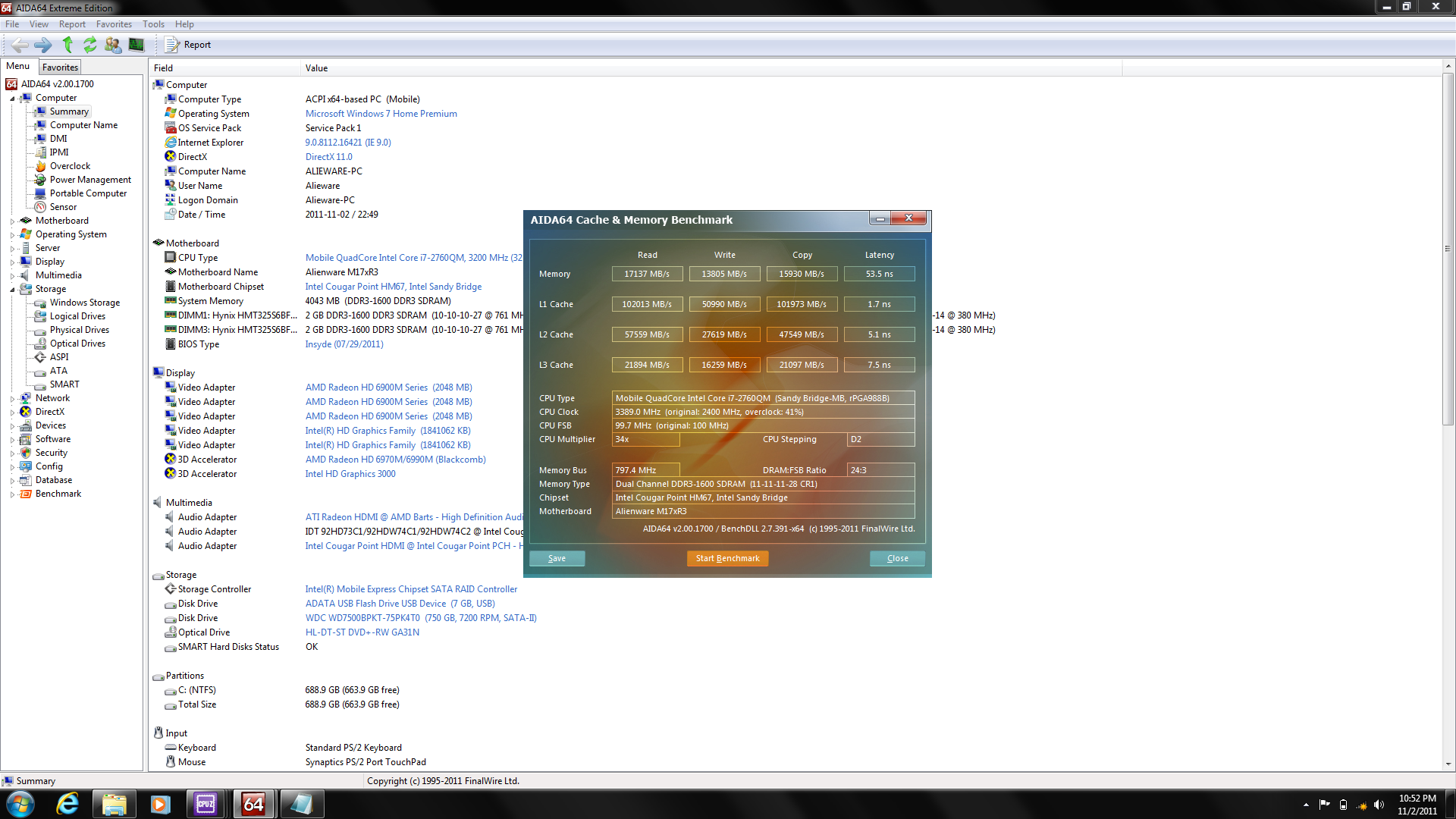Click Close in the benchmark dialog
Viewport: 1456px width, 819px height.
(897, 559)
